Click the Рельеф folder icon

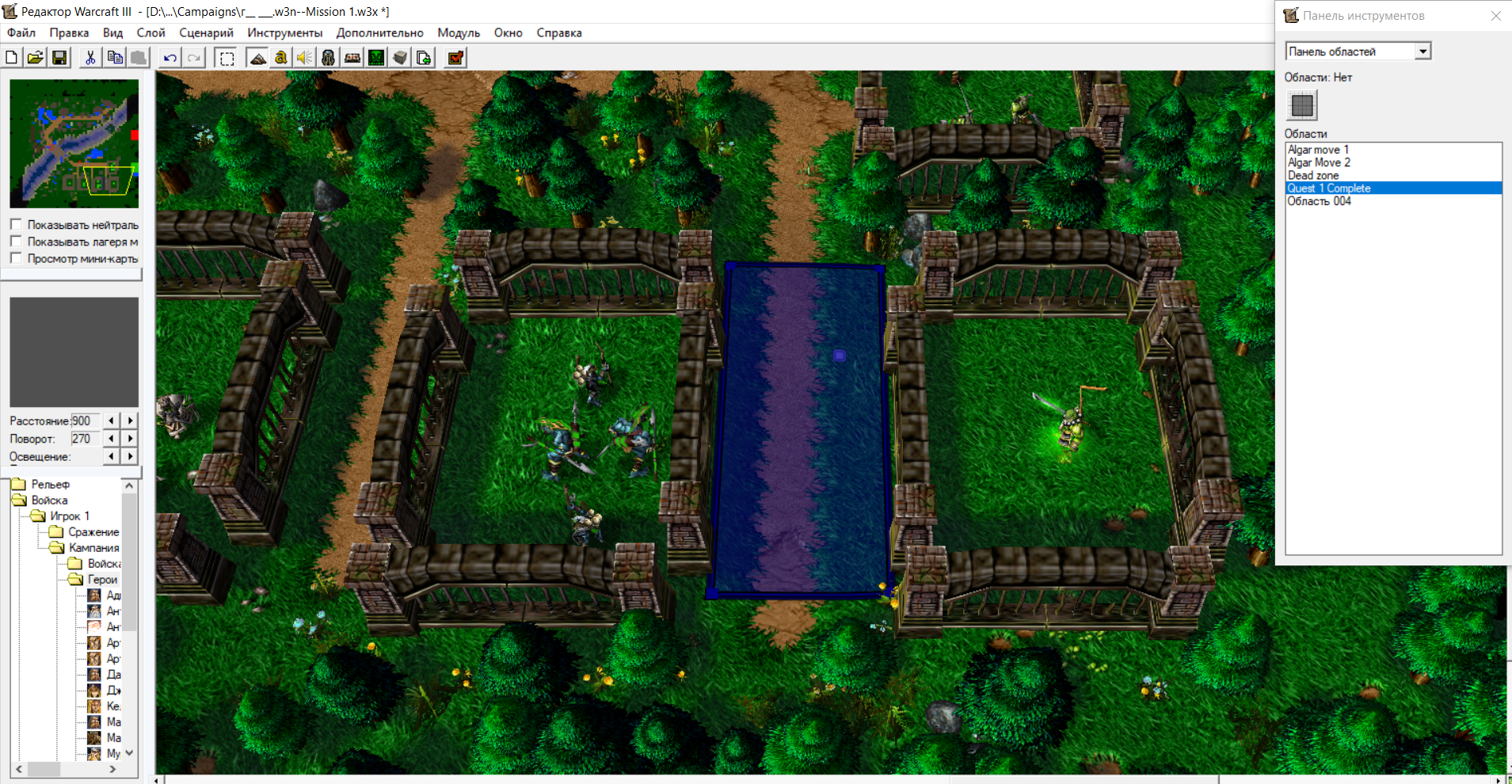(x=19, y=484)
